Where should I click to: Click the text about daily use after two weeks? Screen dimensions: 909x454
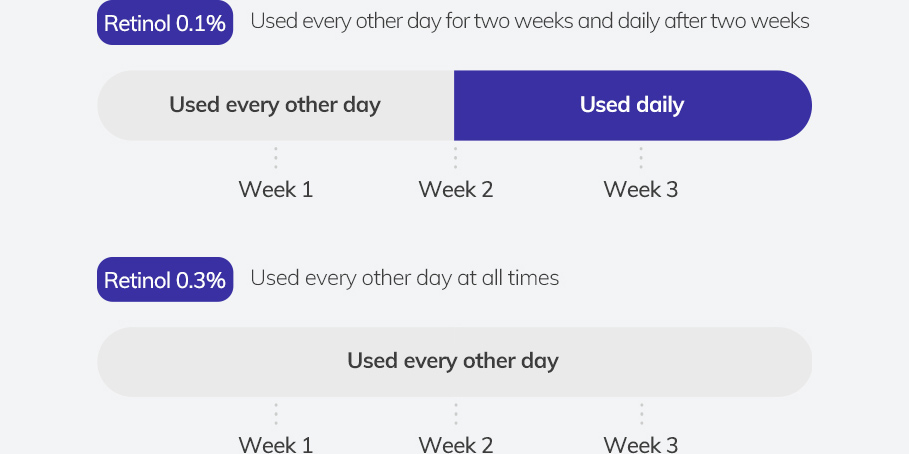coord(530,21)
